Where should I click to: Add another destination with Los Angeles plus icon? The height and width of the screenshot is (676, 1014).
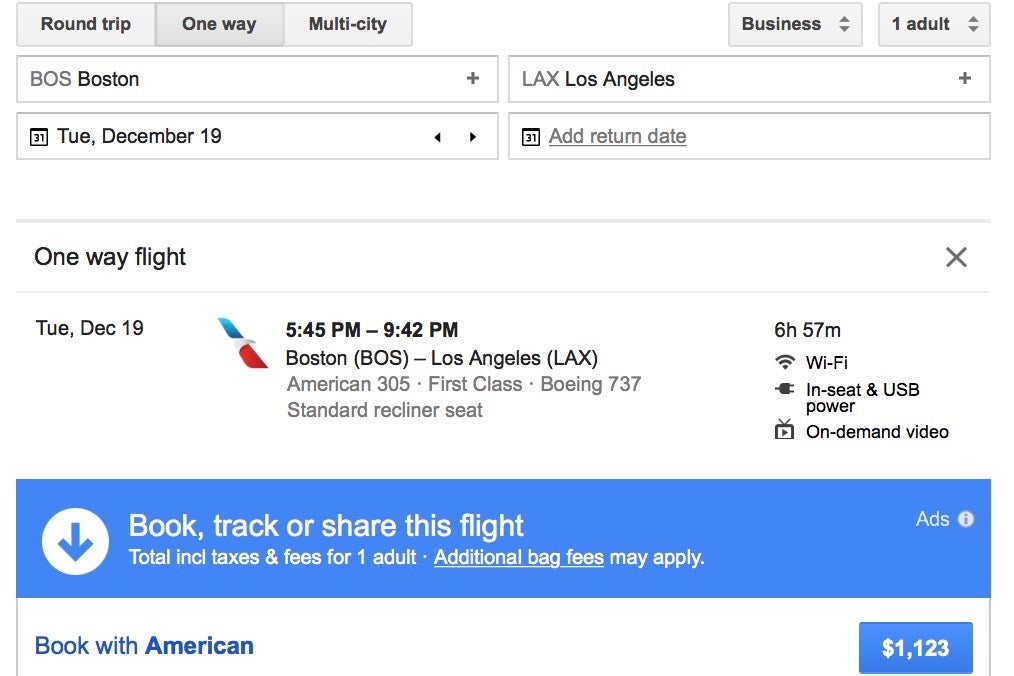pos(965,79)
